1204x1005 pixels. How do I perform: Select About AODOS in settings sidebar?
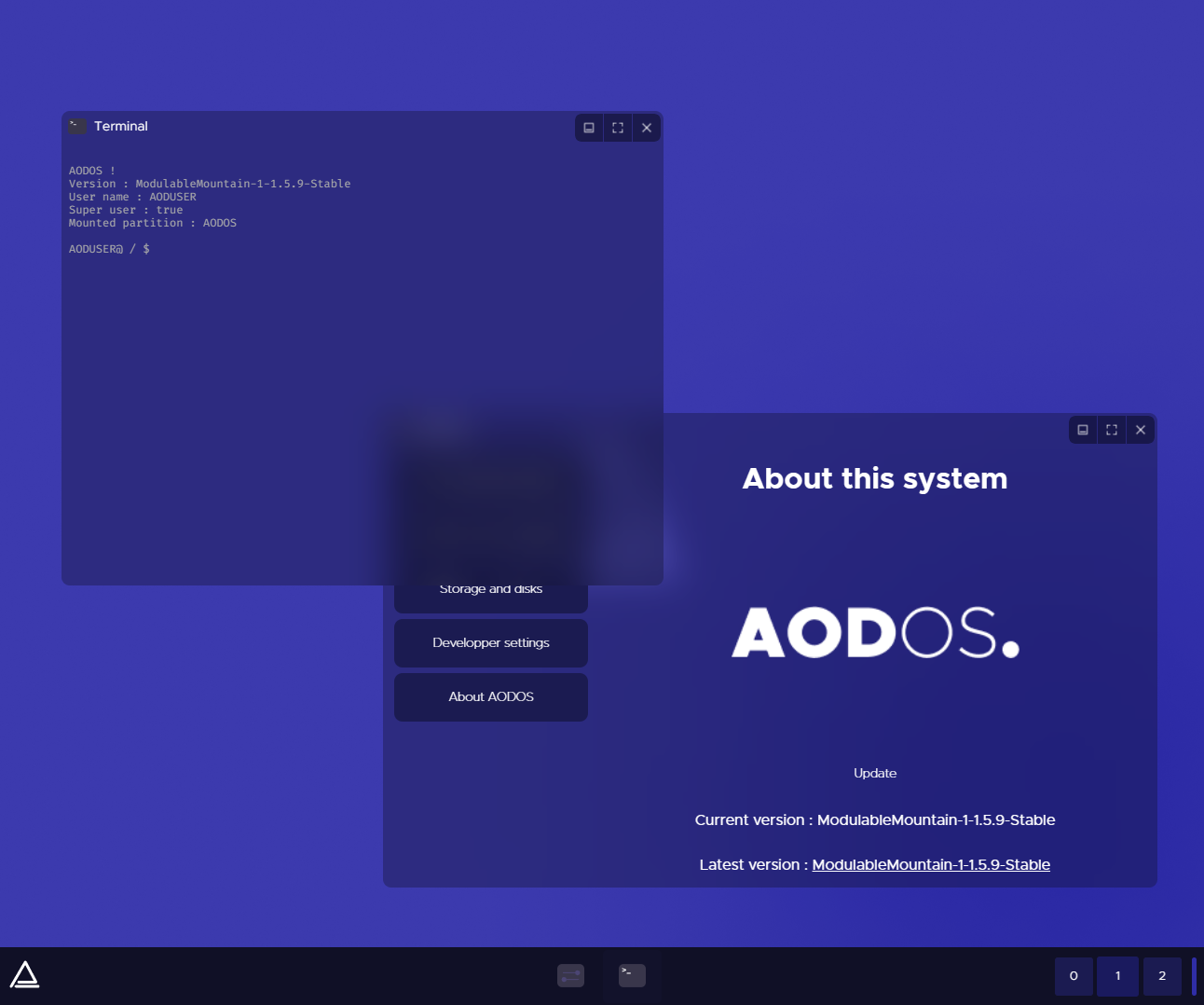point(491,697)
